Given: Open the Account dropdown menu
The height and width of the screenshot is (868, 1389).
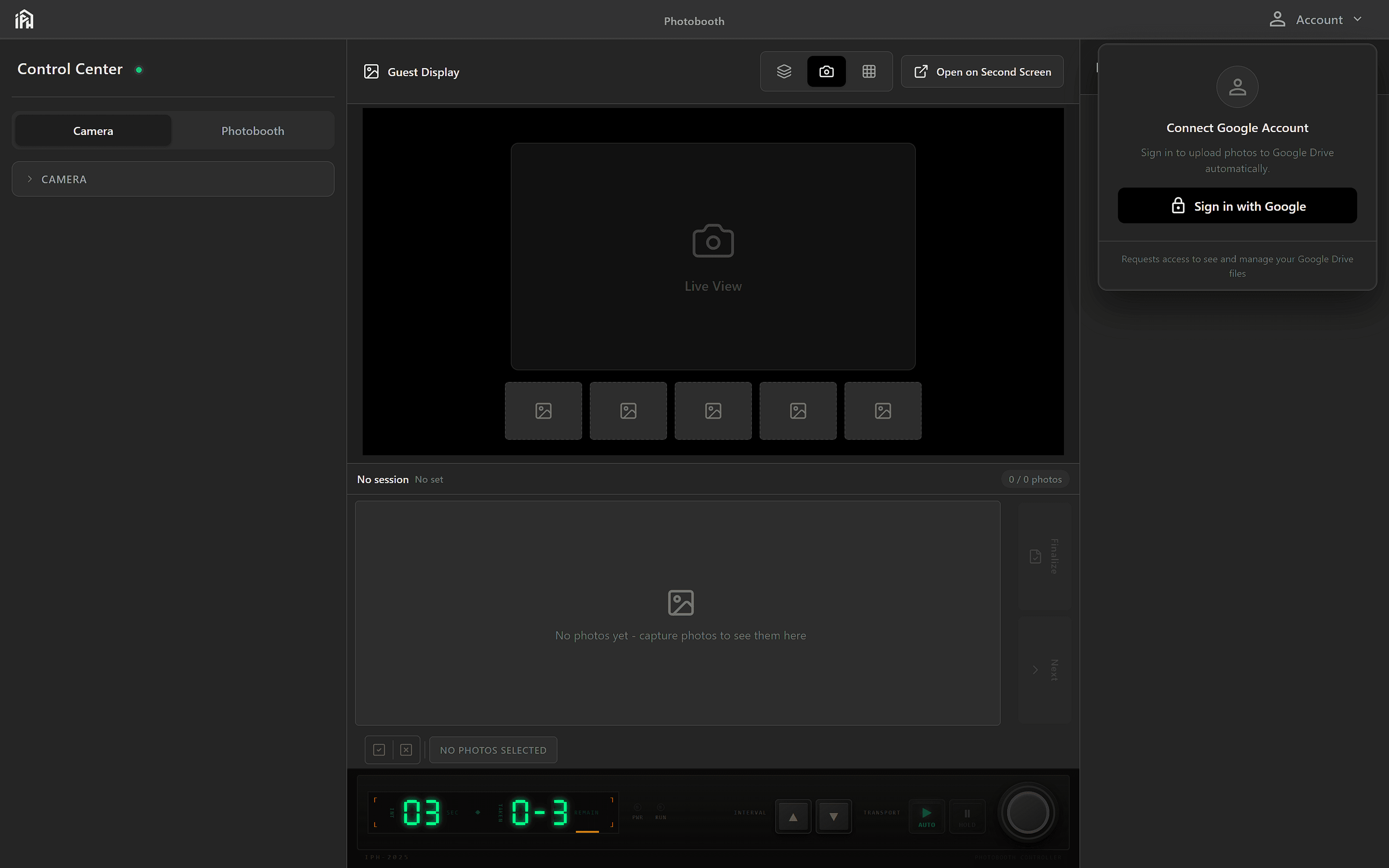Looking at the screenshot, I should (x=1316, y=19).
